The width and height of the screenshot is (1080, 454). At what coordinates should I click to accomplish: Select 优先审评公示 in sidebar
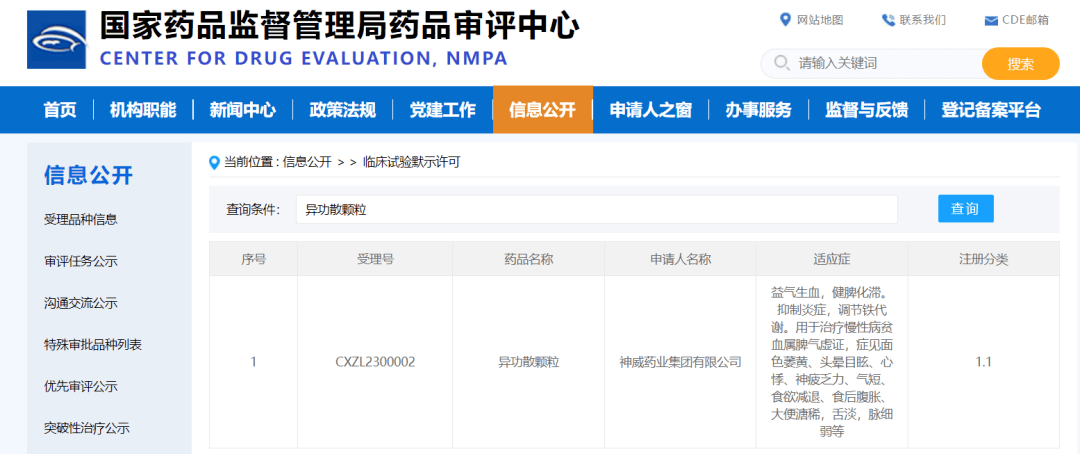click(x=81, y=386)
